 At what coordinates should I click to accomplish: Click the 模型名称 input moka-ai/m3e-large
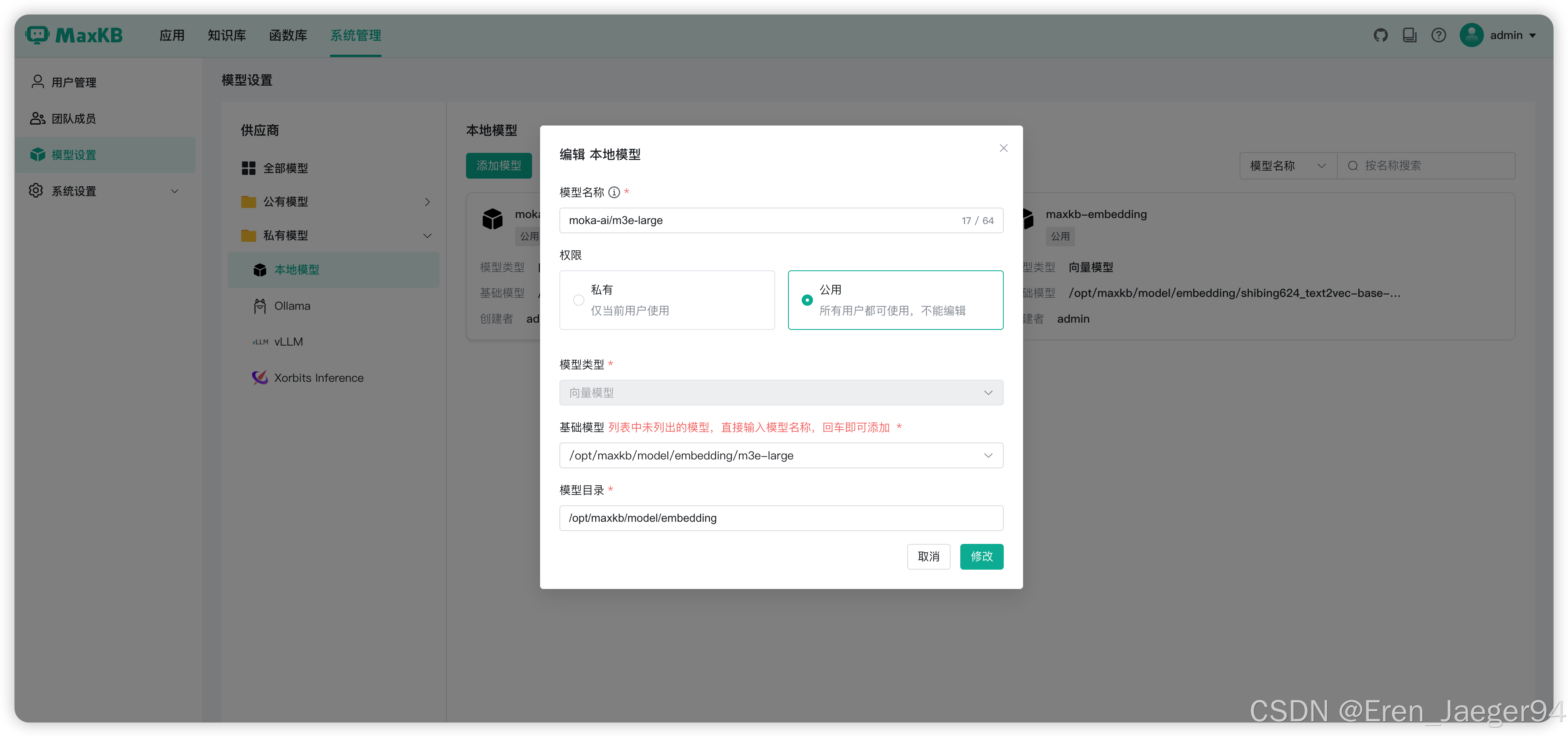781,220
